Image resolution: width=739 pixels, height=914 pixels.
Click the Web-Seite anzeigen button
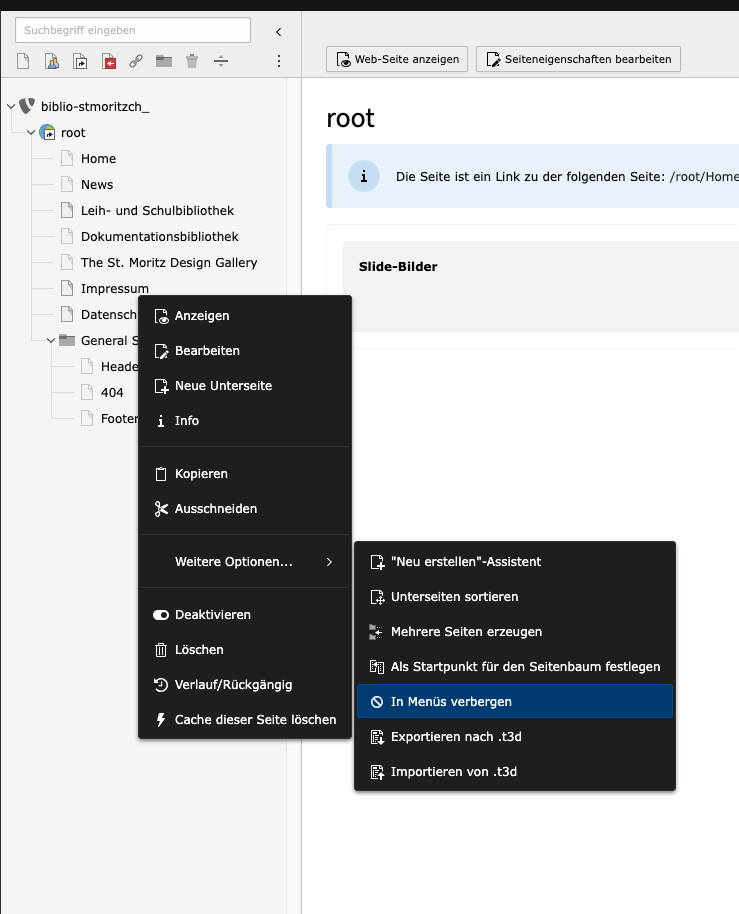tap(397, 59)
